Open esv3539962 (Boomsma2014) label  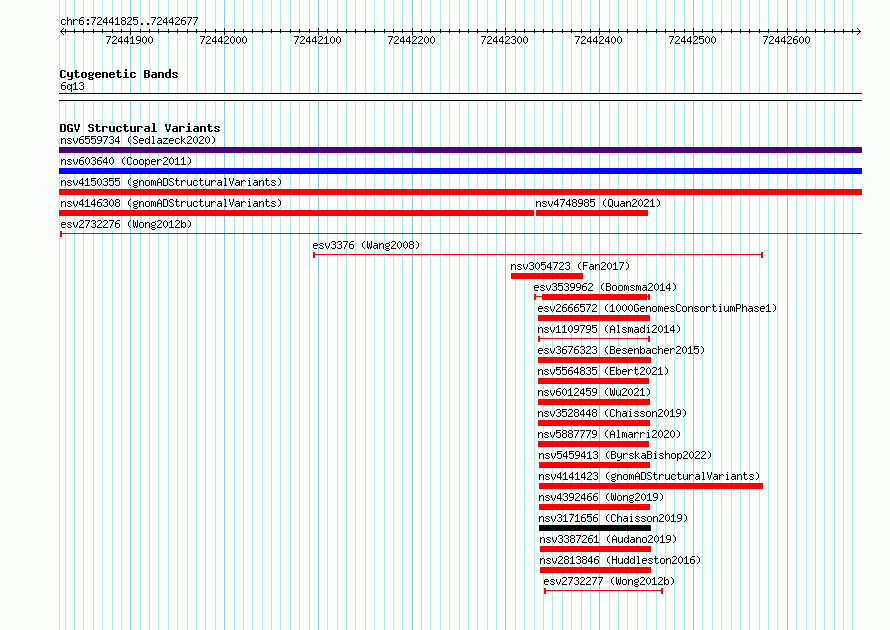click(x=605, y=287)
